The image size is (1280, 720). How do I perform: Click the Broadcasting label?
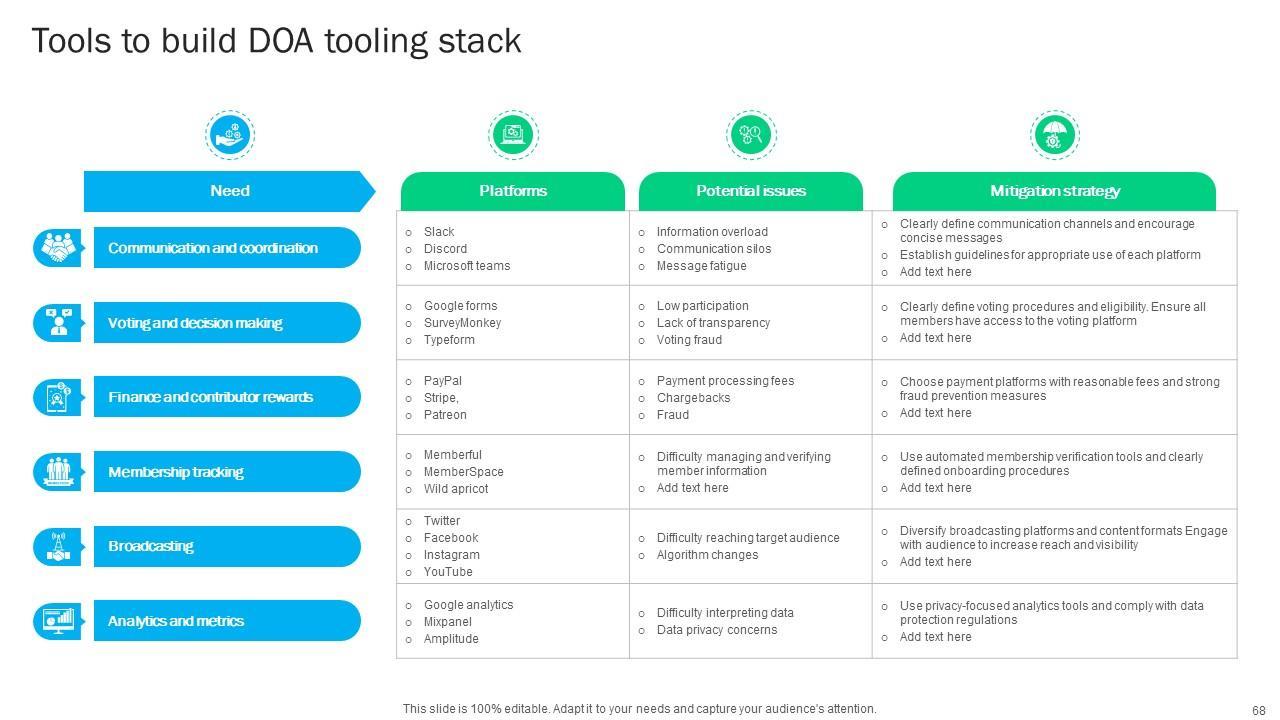pyautogui.click(x=151, y=546)
